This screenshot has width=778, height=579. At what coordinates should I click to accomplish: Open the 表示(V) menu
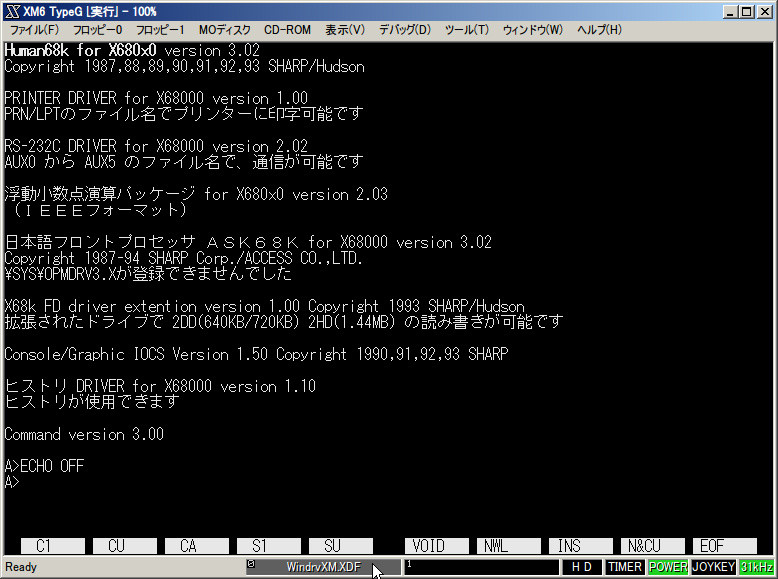pyautogui.click(x=345, y=30)
